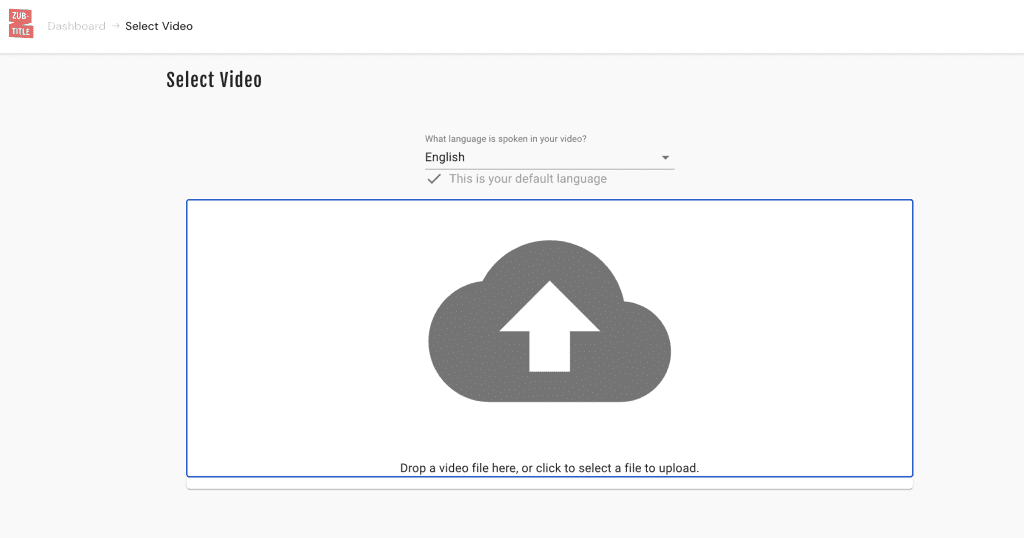Click 'Drop a video file here' upload text

pos(549,468)
